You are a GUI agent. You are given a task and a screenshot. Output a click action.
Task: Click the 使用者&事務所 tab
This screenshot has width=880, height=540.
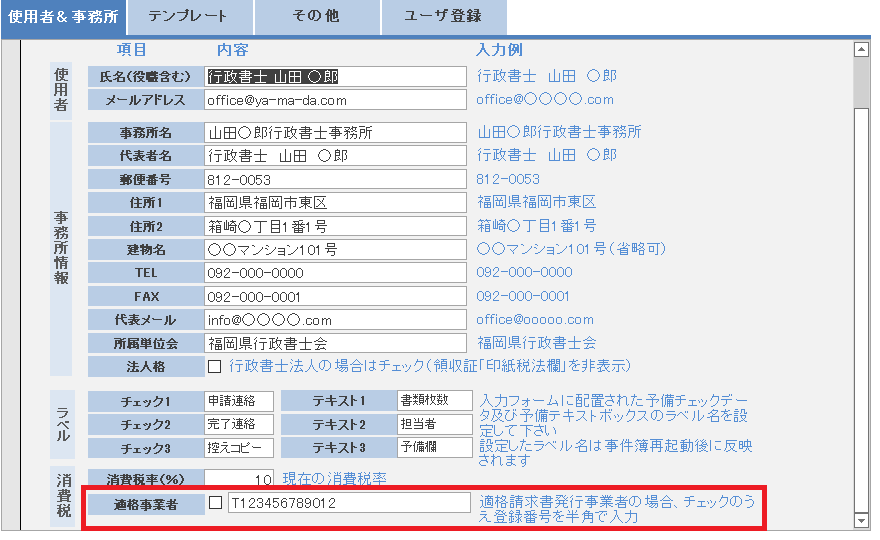(x=64, y=17)
